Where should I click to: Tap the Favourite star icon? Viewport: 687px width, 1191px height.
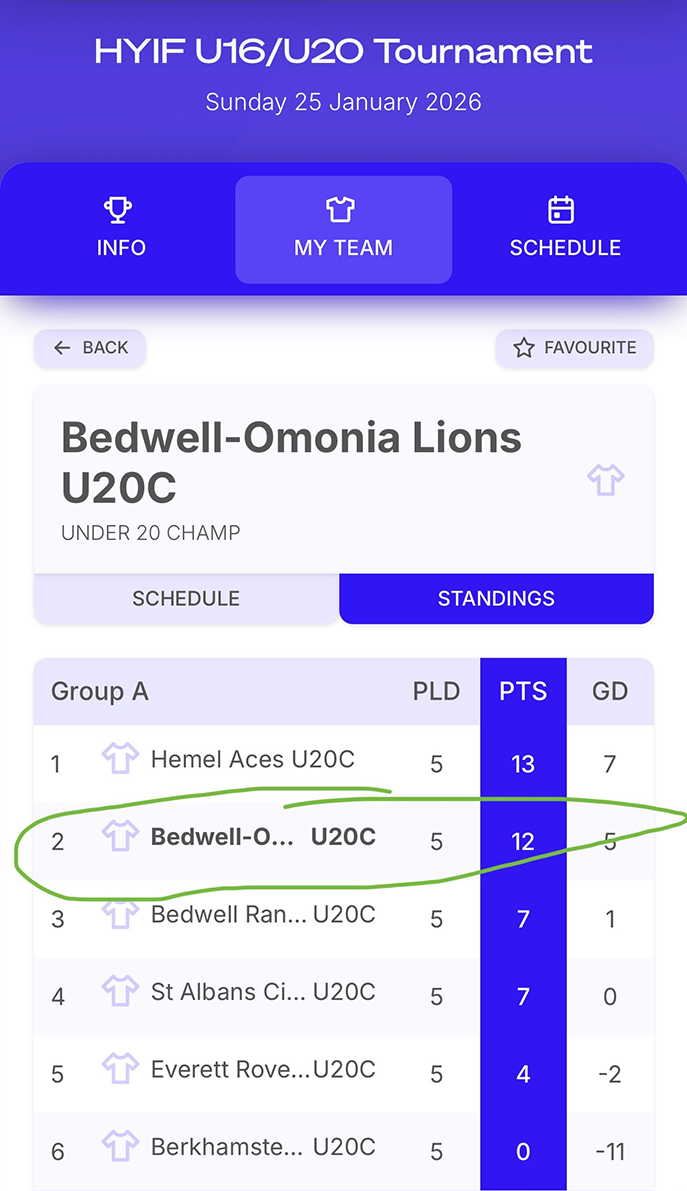coord(523,348)
